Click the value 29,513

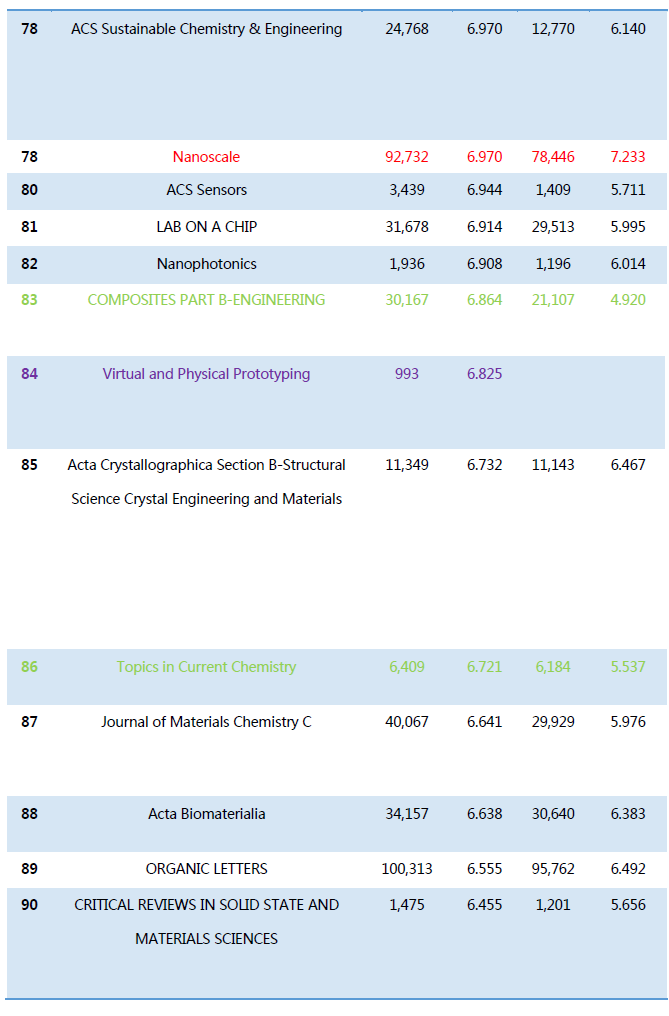(553, 227)
